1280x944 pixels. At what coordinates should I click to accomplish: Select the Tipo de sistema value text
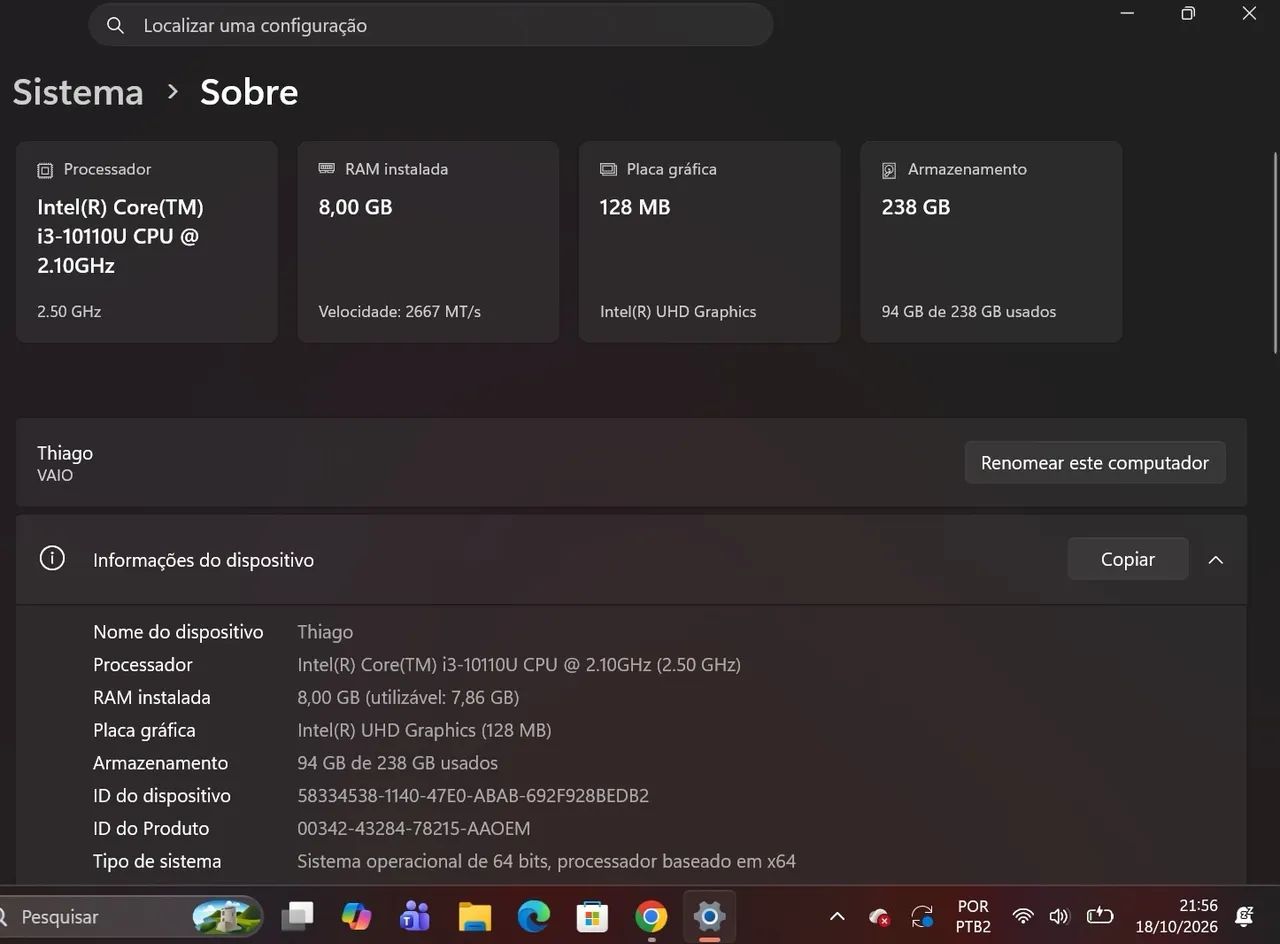546,862
